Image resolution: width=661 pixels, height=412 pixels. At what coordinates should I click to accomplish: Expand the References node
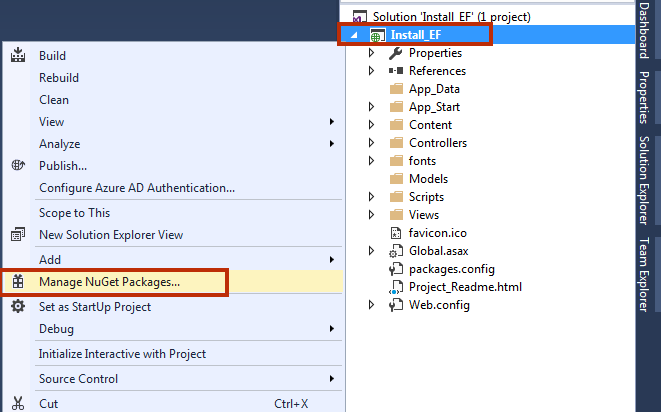[371, 70]
